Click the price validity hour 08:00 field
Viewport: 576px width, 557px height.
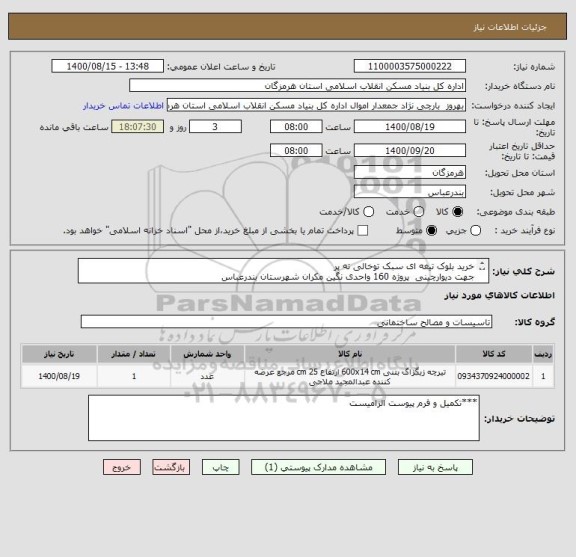point(296,151)
